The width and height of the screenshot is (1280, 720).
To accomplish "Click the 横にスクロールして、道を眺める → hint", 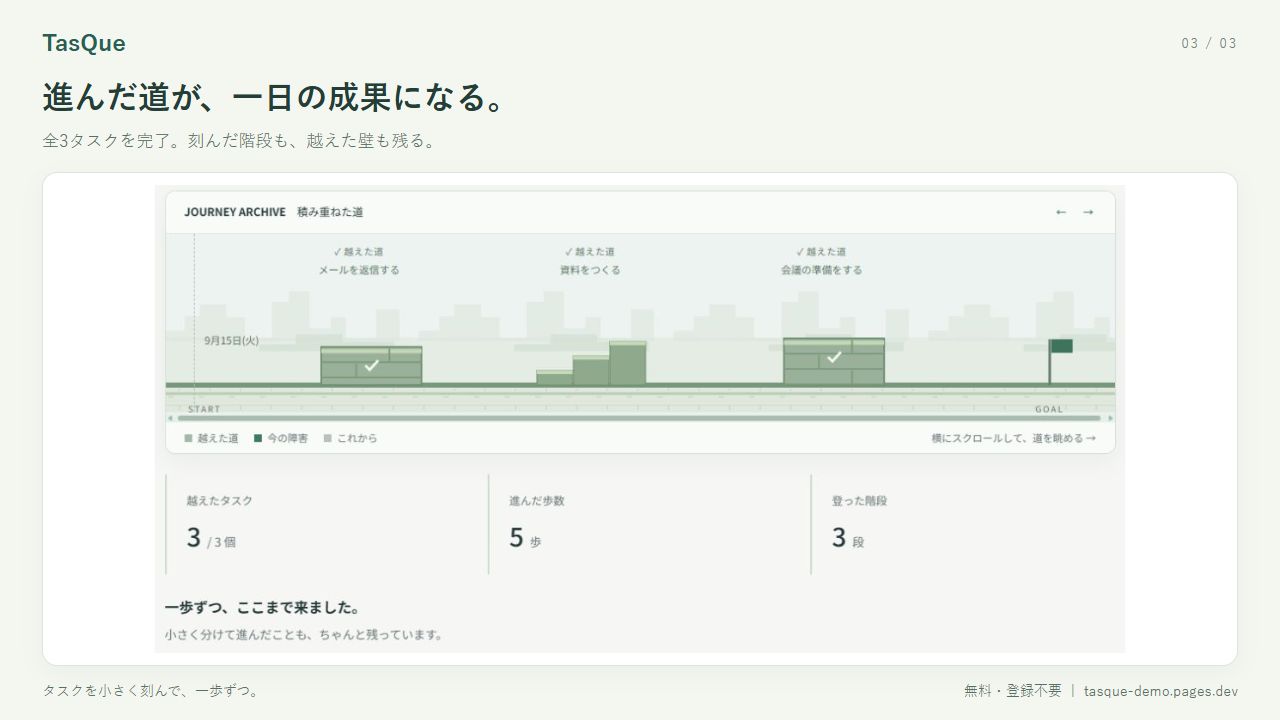I will (x=1013, y=438).
